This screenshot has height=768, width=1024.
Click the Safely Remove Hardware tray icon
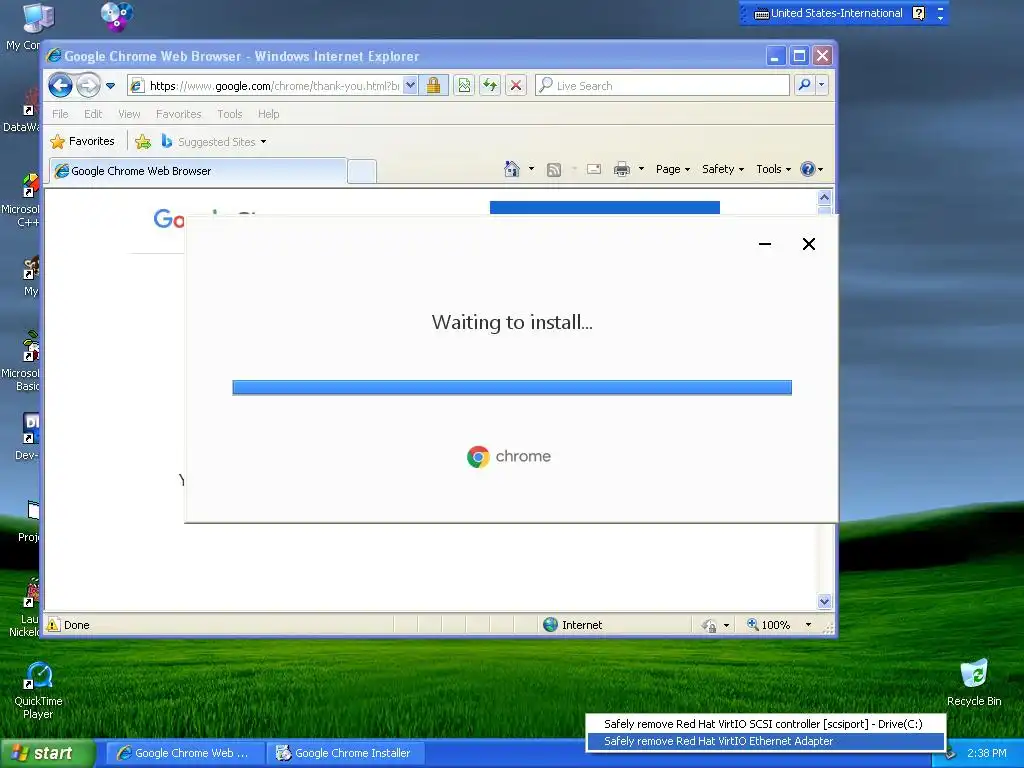pos(950,754)
